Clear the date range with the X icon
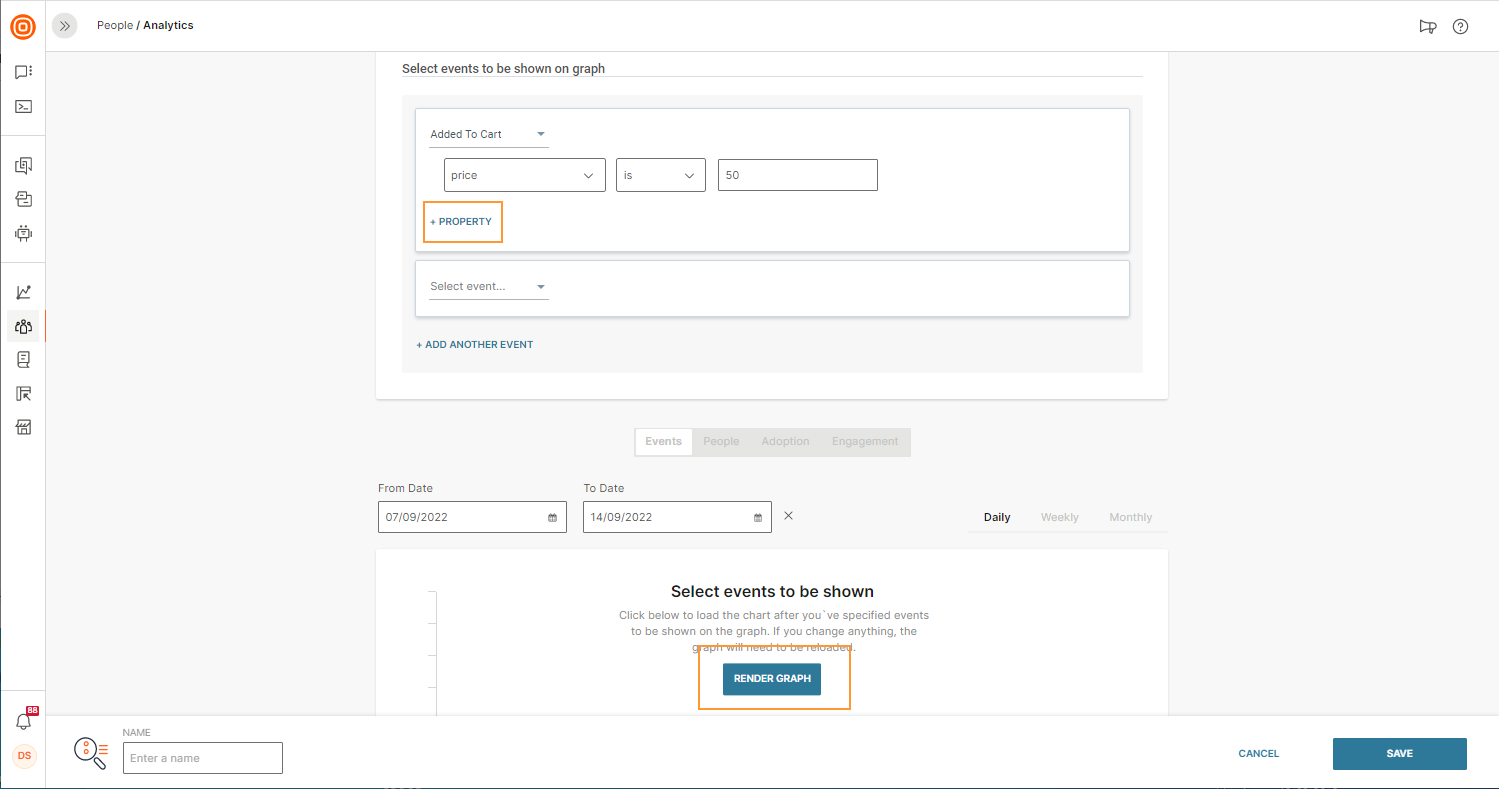This screenshot has height=789, width=1499. point(788,516)
